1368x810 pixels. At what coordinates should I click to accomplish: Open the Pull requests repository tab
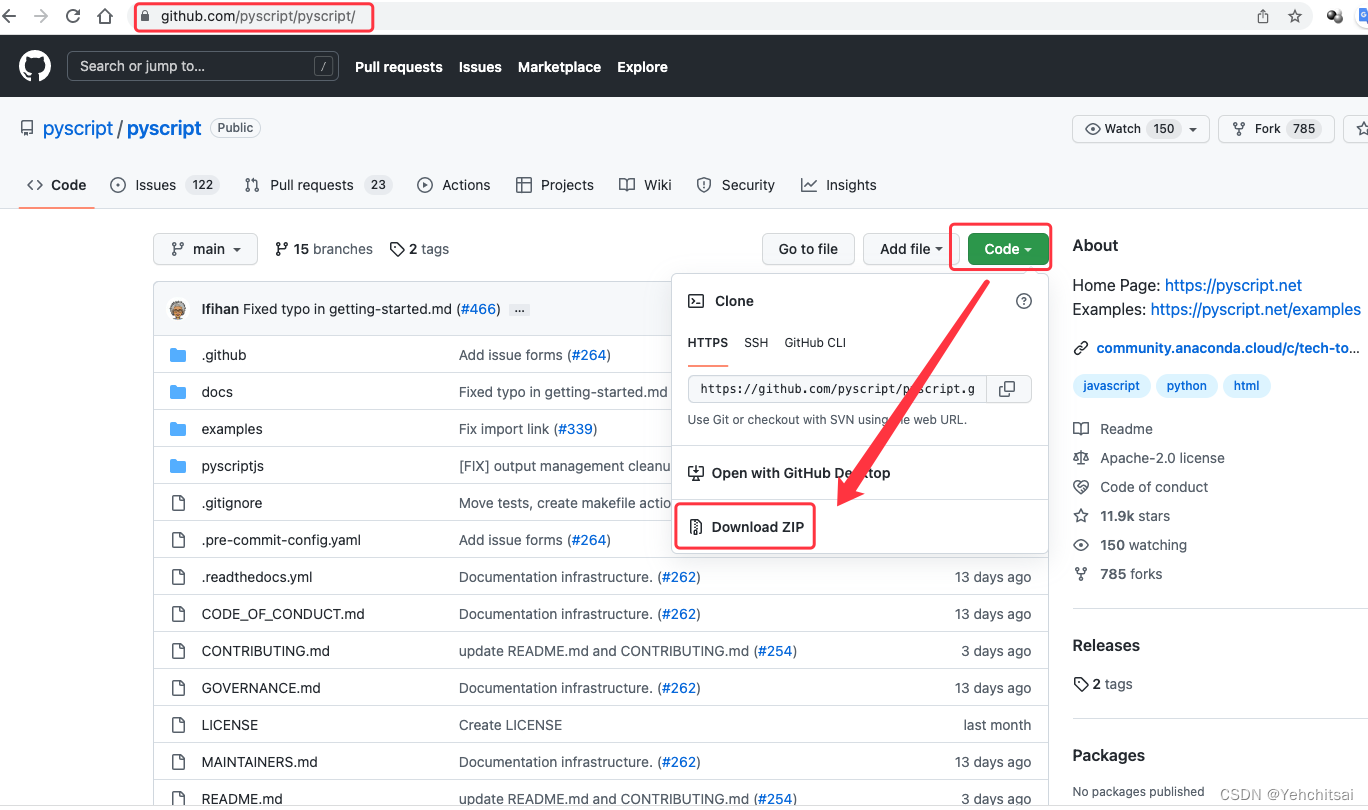tap(317, 185)
